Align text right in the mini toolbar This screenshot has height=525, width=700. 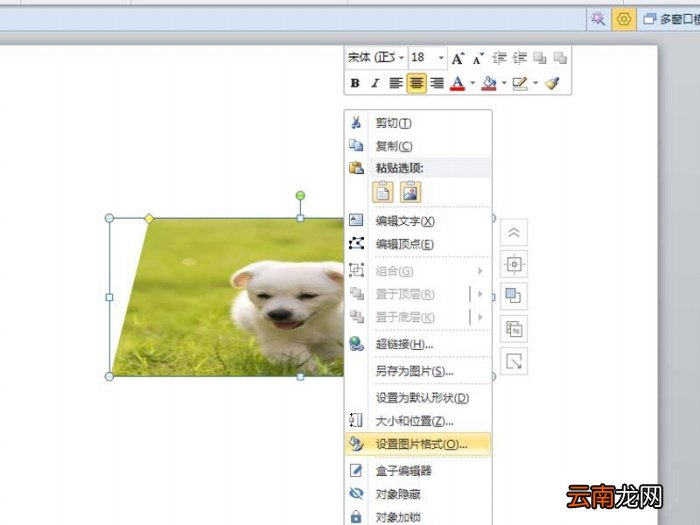point(437,83)
